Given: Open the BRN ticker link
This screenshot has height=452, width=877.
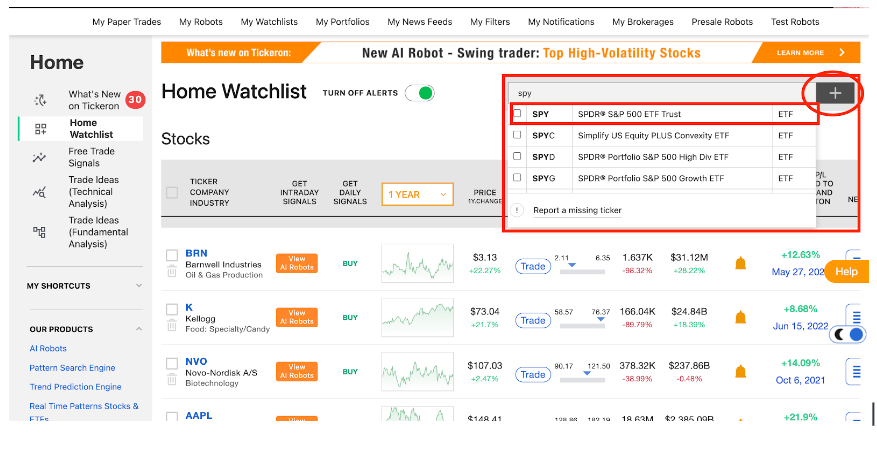Looking at the screenshot, I should pos(196,253).
